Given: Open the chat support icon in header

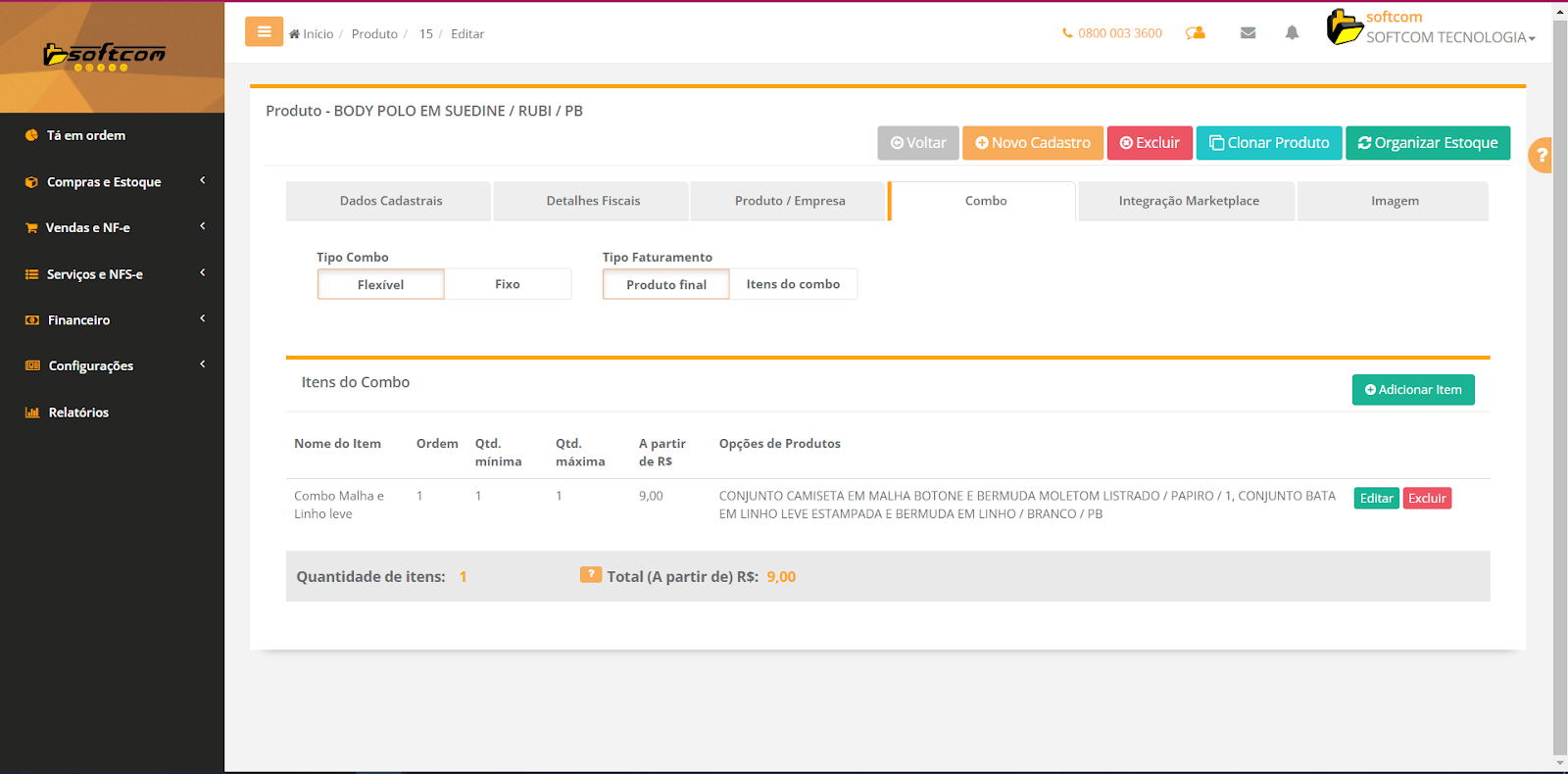Looking at the screenshot, I should tap(1195, 33).
